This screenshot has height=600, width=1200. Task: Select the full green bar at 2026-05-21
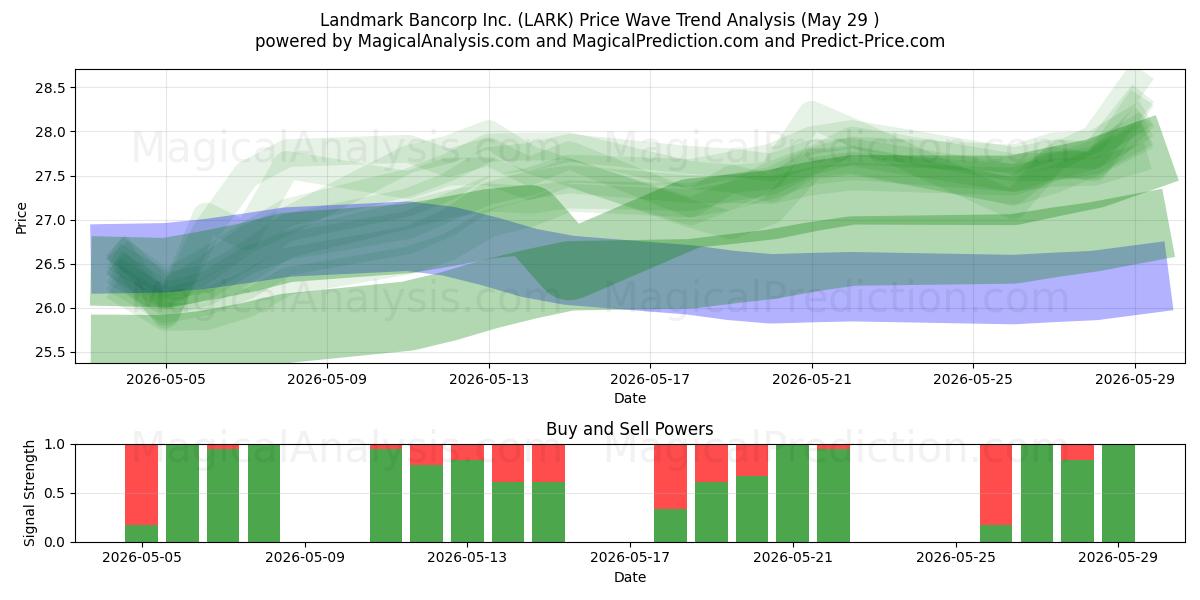click(793, 493)
